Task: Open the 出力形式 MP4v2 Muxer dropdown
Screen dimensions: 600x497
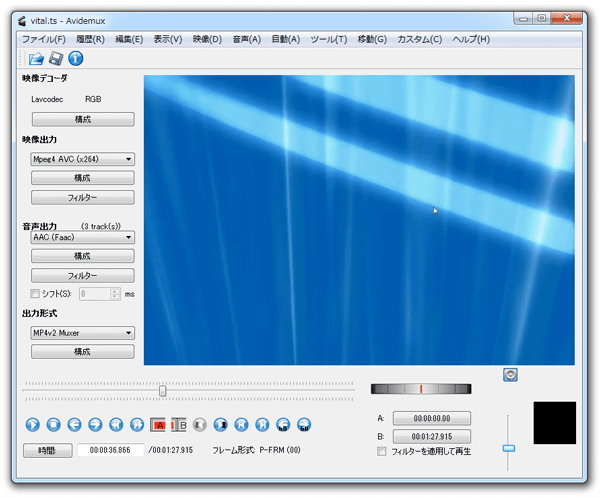Action: coord(82,333)
